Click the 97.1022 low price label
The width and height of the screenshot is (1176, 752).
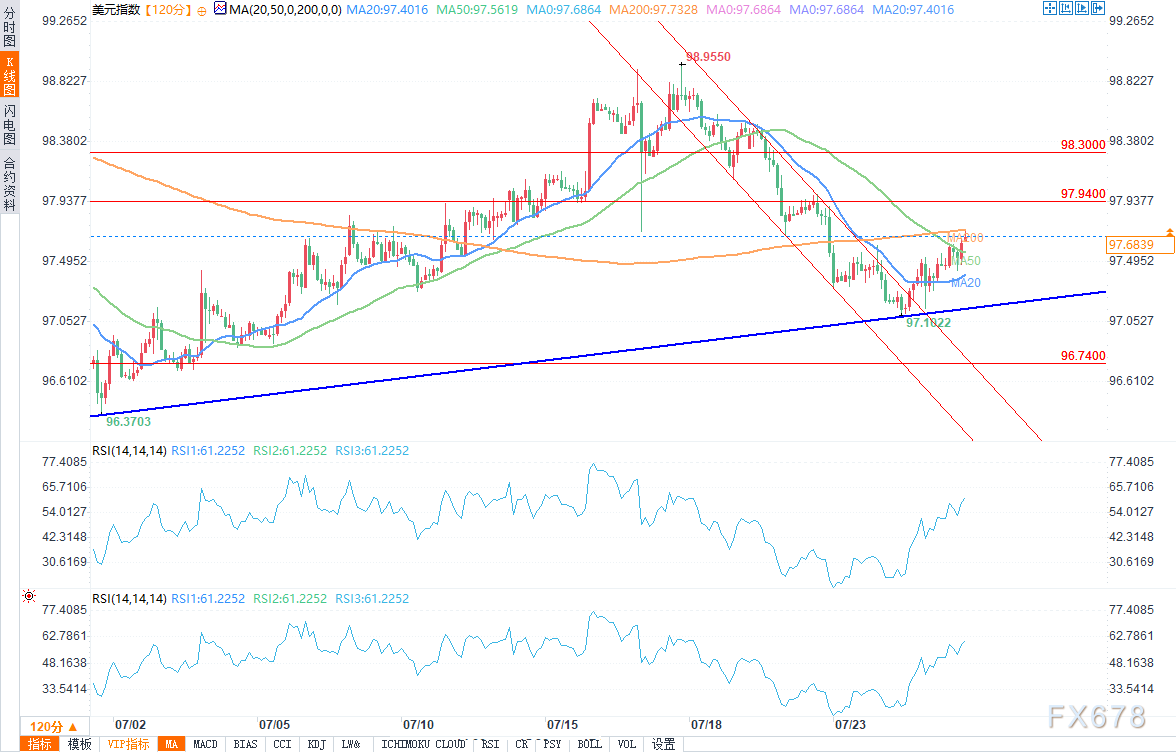[x=928, y=322]
